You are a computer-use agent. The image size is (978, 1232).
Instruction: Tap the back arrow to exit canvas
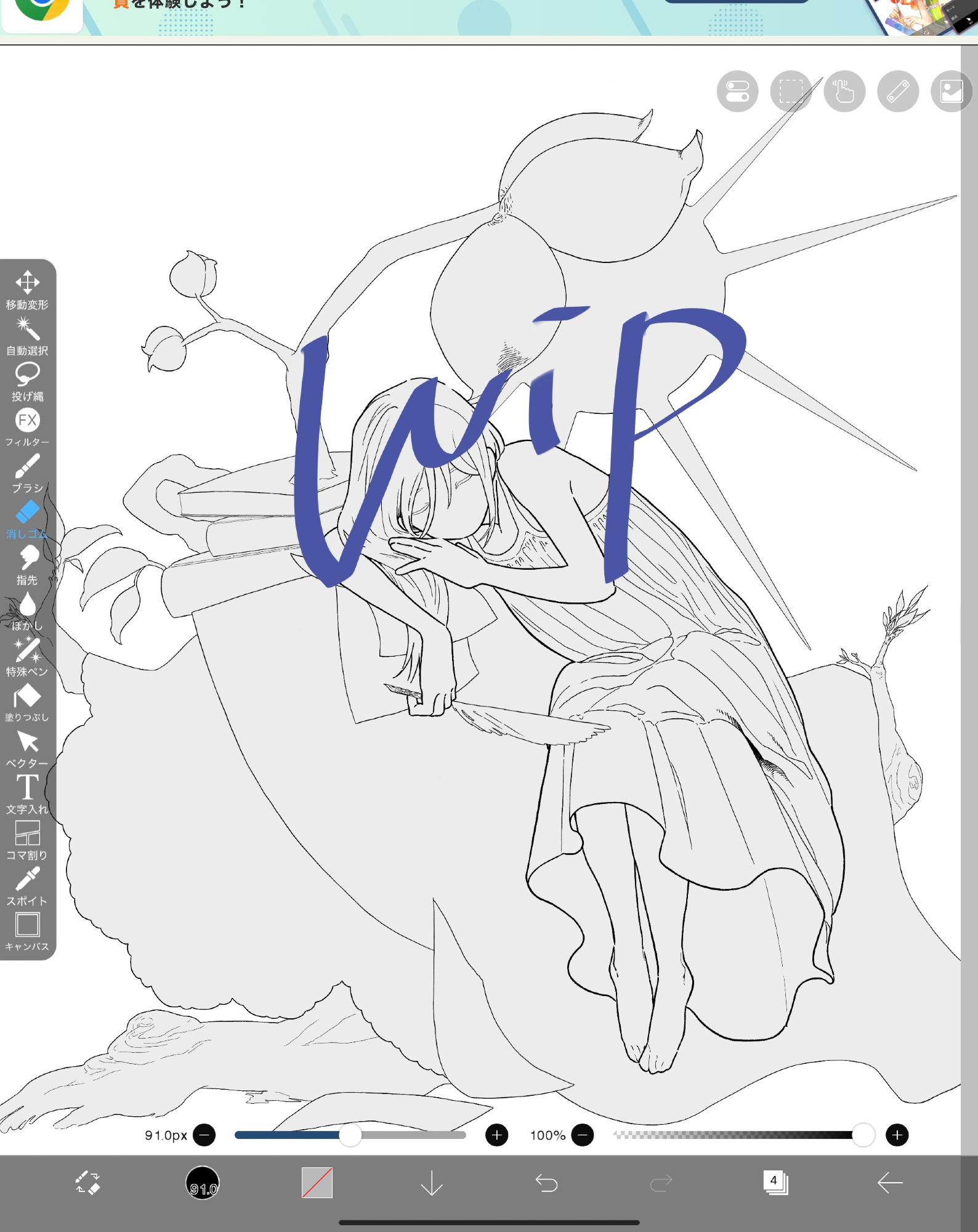[889, 1183]
